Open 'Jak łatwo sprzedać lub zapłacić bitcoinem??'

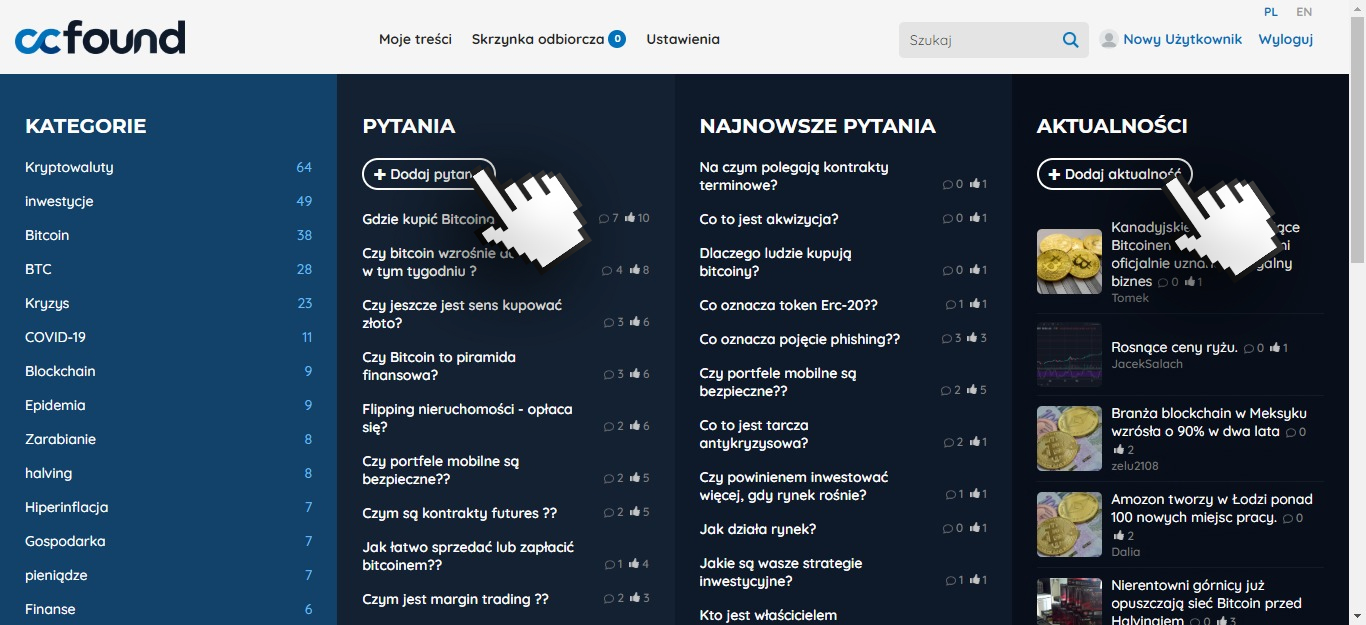coord(468,556)
